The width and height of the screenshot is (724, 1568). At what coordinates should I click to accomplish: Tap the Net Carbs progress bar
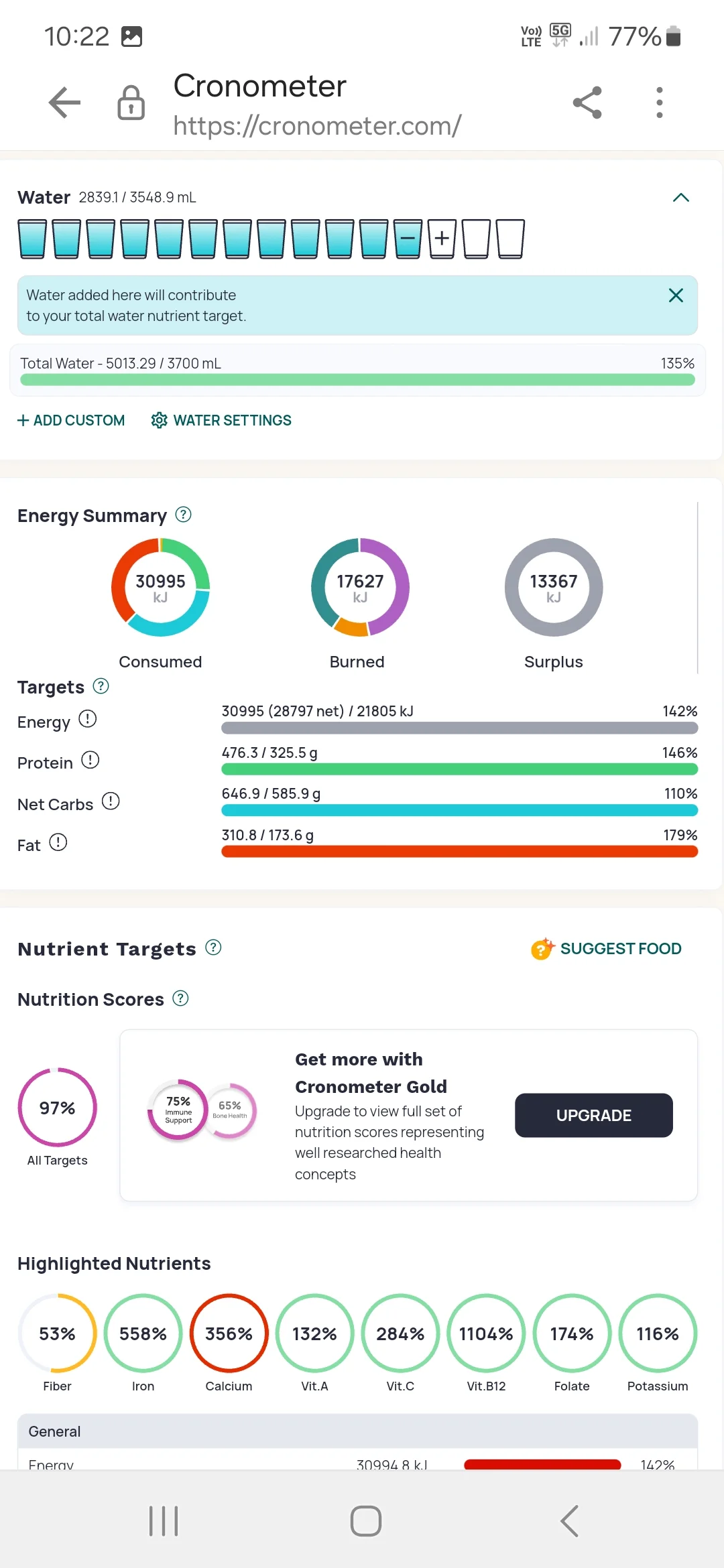[459, 810]
